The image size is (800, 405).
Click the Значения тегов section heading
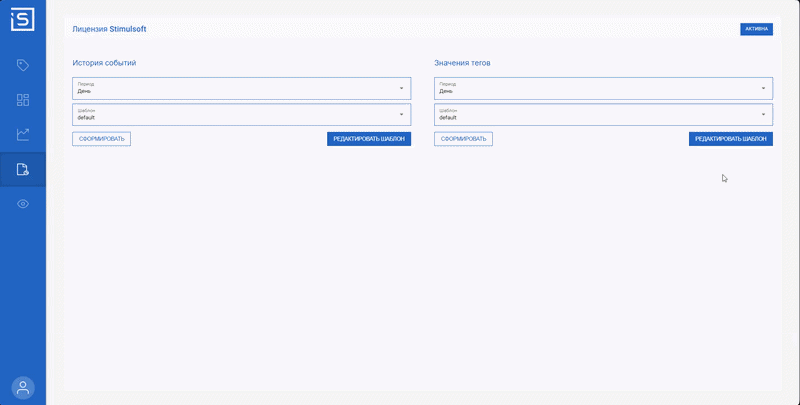pyautogui.click(x=462, y=63)
